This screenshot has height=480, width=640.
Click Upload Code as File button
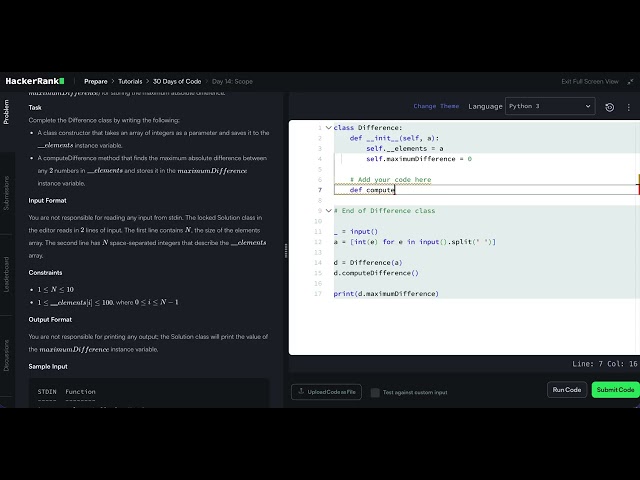pos(327,392)
